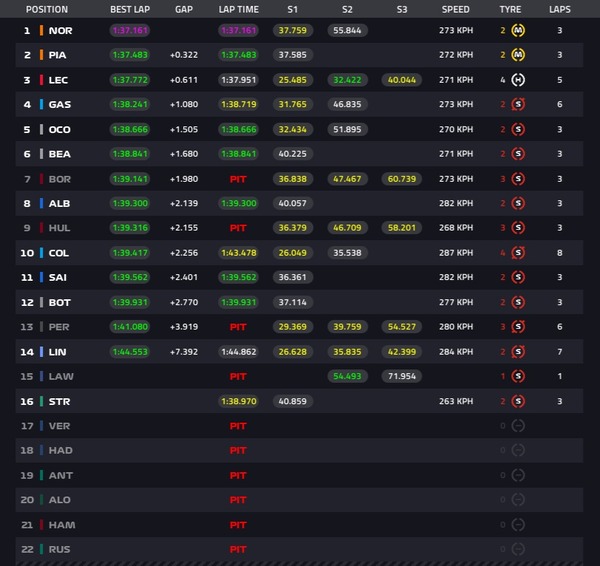
Task: Click the medium tyre icon in PIA row
Action: tap(518, 55)
